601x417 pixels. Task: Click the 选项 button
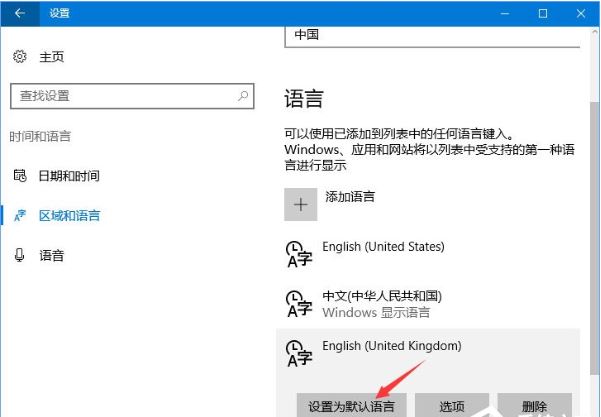[x=452, y=405]
